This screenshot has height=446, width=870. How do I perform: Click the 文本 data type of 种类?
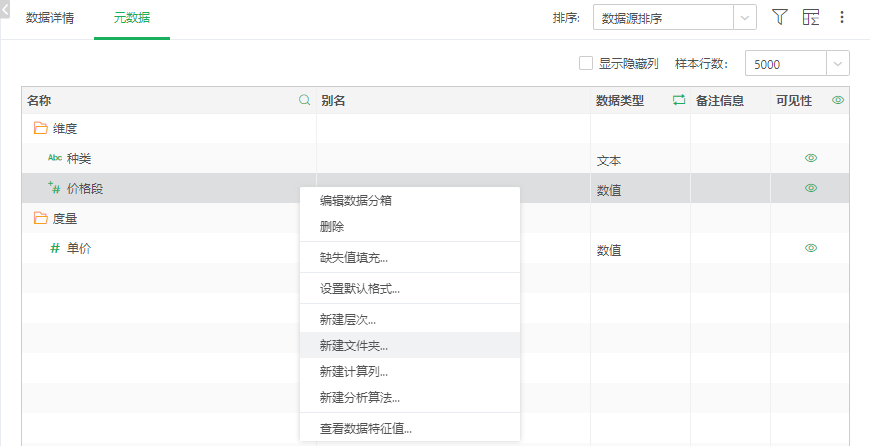coord(609,161)
